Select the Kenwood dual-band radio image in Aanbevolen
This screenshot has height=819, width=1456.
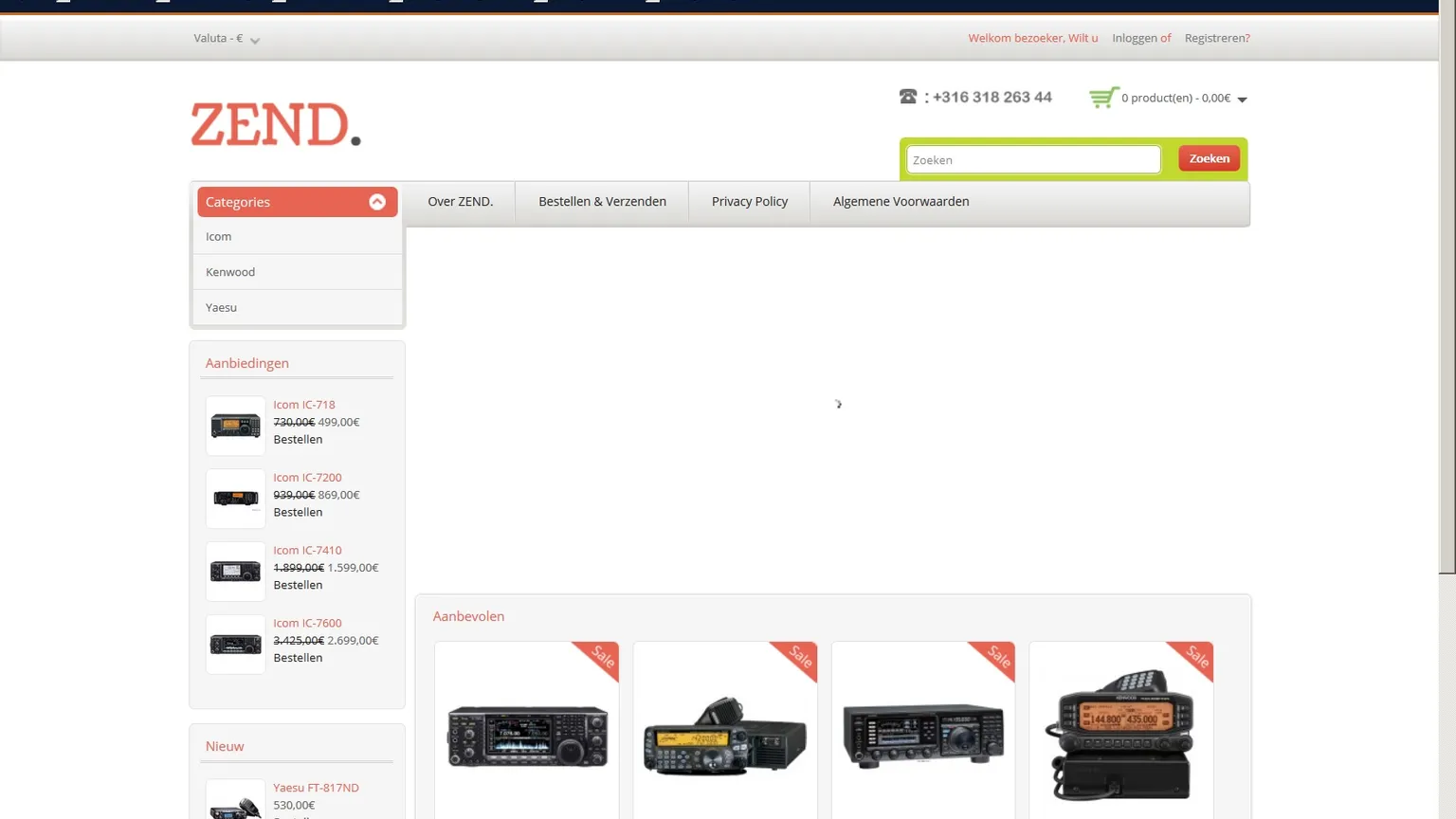(x=1120, y=736)
